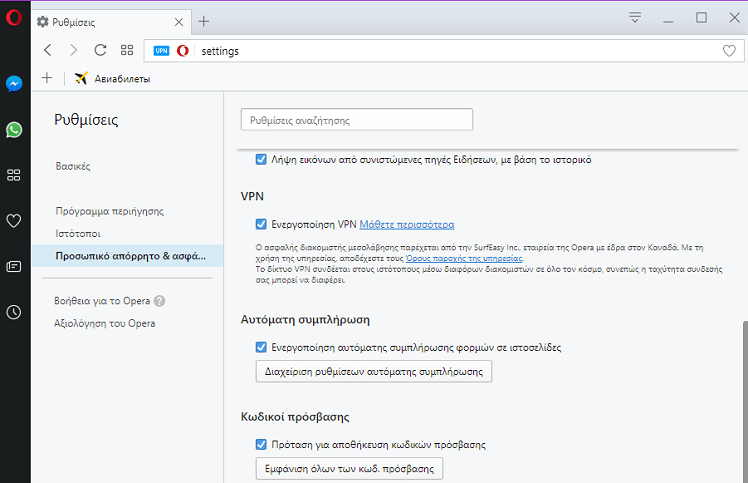Toggle the Πρόταση για αποθήκευση κωδικών checkbox
The image size is (748, 483).
coord(261,445)
